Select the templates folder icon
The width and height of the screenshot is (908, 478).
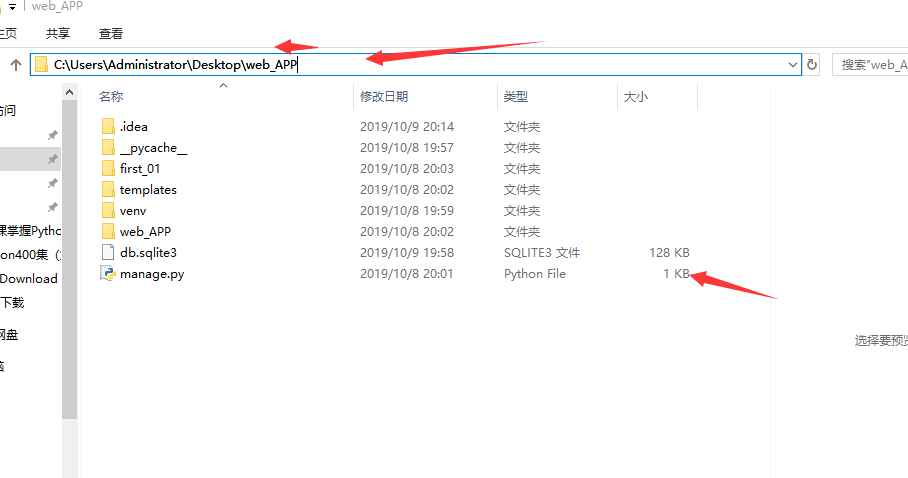[x=108, y=189]
